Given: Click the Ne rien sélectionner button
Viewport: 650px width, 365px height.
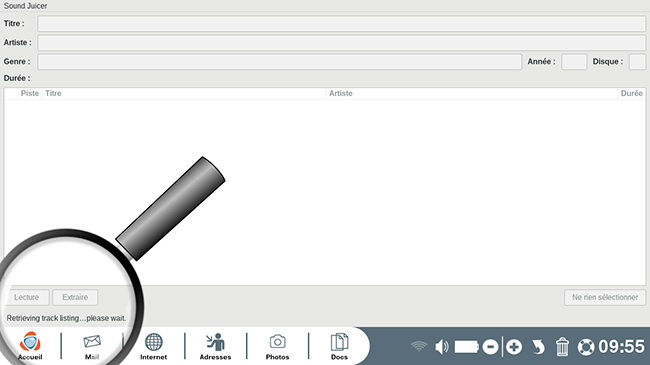Looking at the screenshot, I should pyautogui.click(x=605, y=297).
